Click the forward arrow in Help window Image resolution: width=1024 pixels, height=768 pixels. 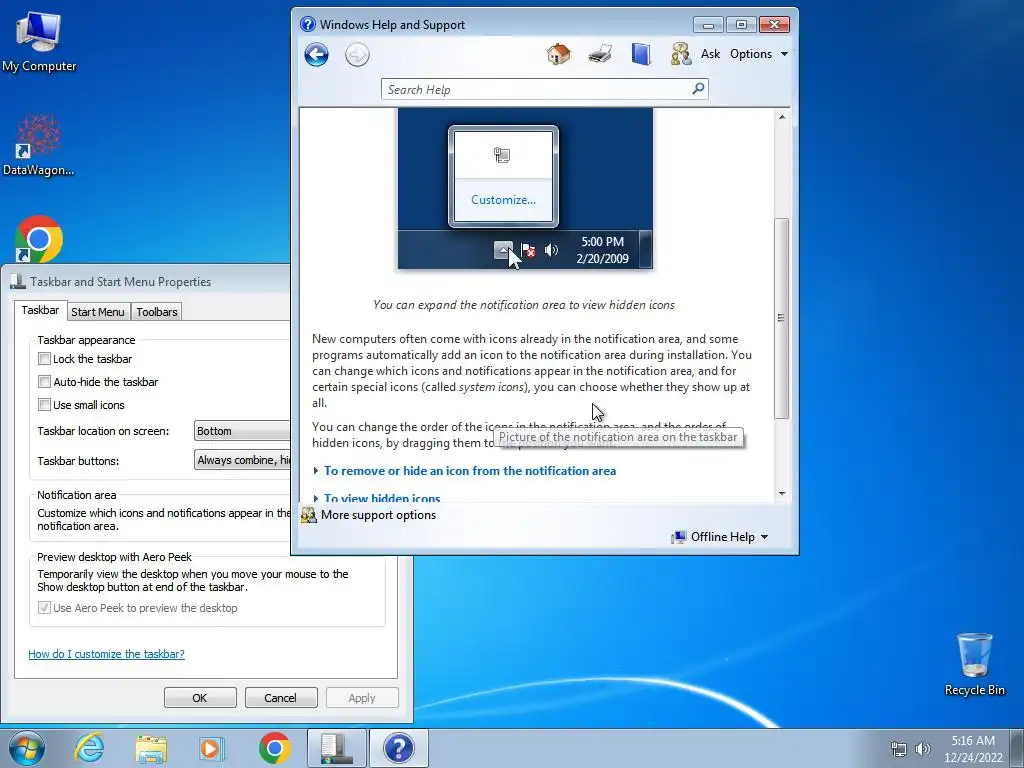(357, 55)
